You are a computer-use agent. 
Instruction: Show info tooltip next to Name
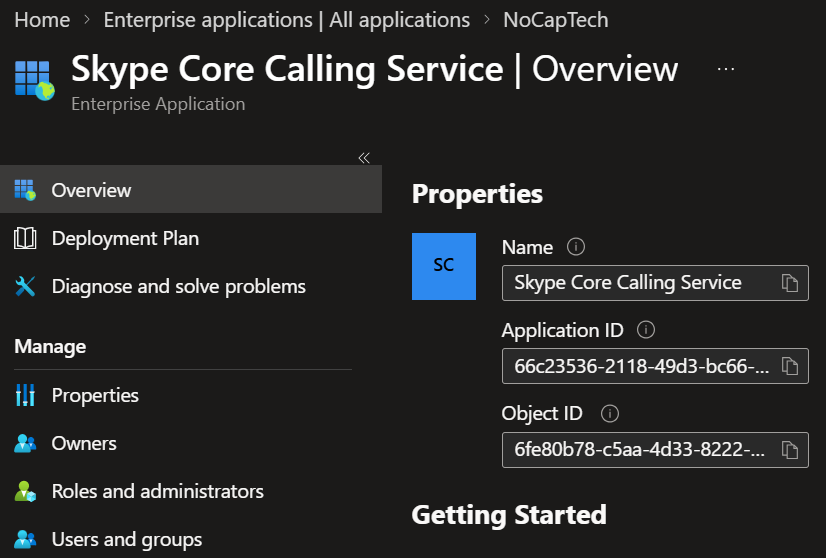click(x=576, y=247)
